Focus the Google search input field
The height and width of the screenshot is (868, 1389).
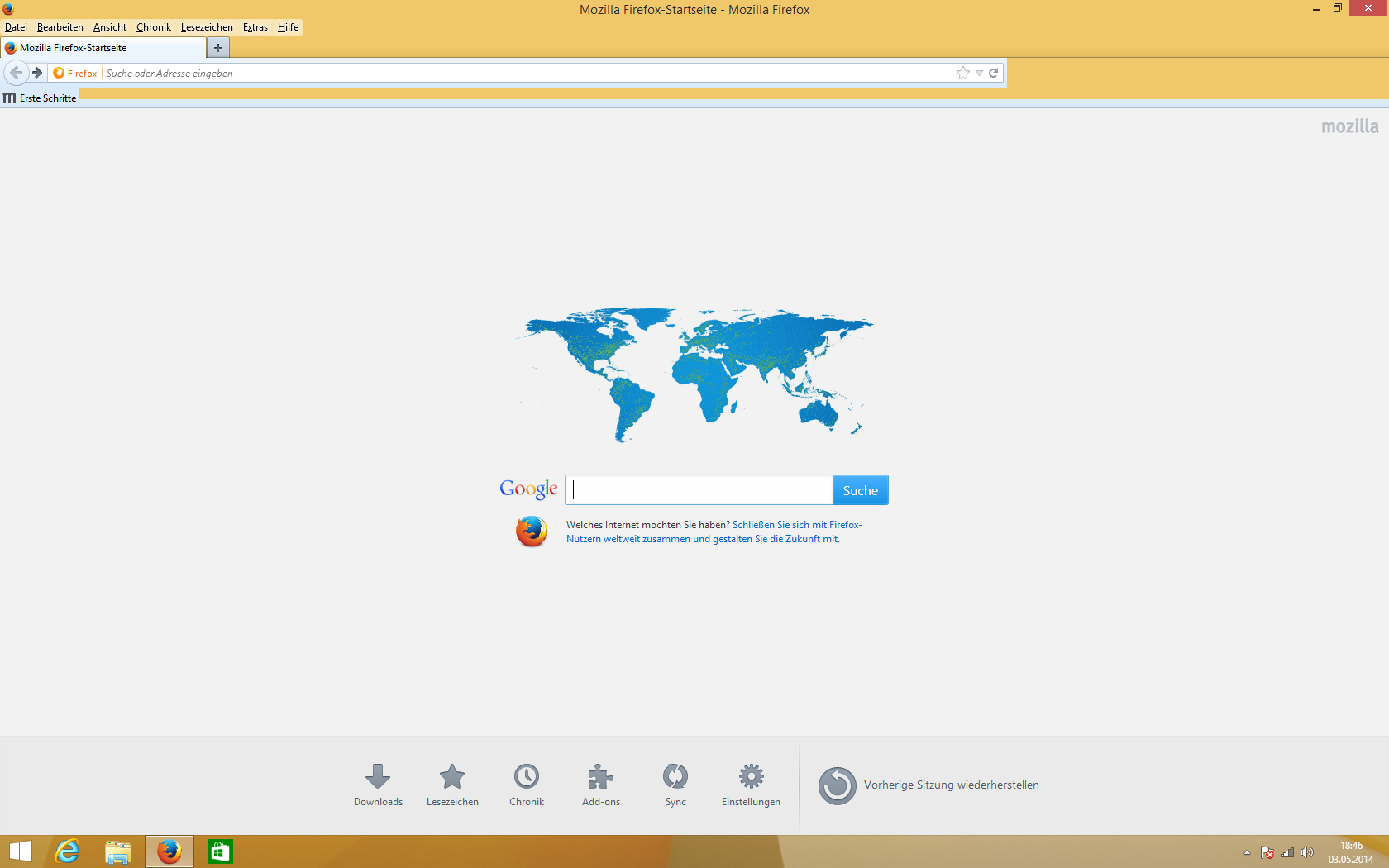699,490
